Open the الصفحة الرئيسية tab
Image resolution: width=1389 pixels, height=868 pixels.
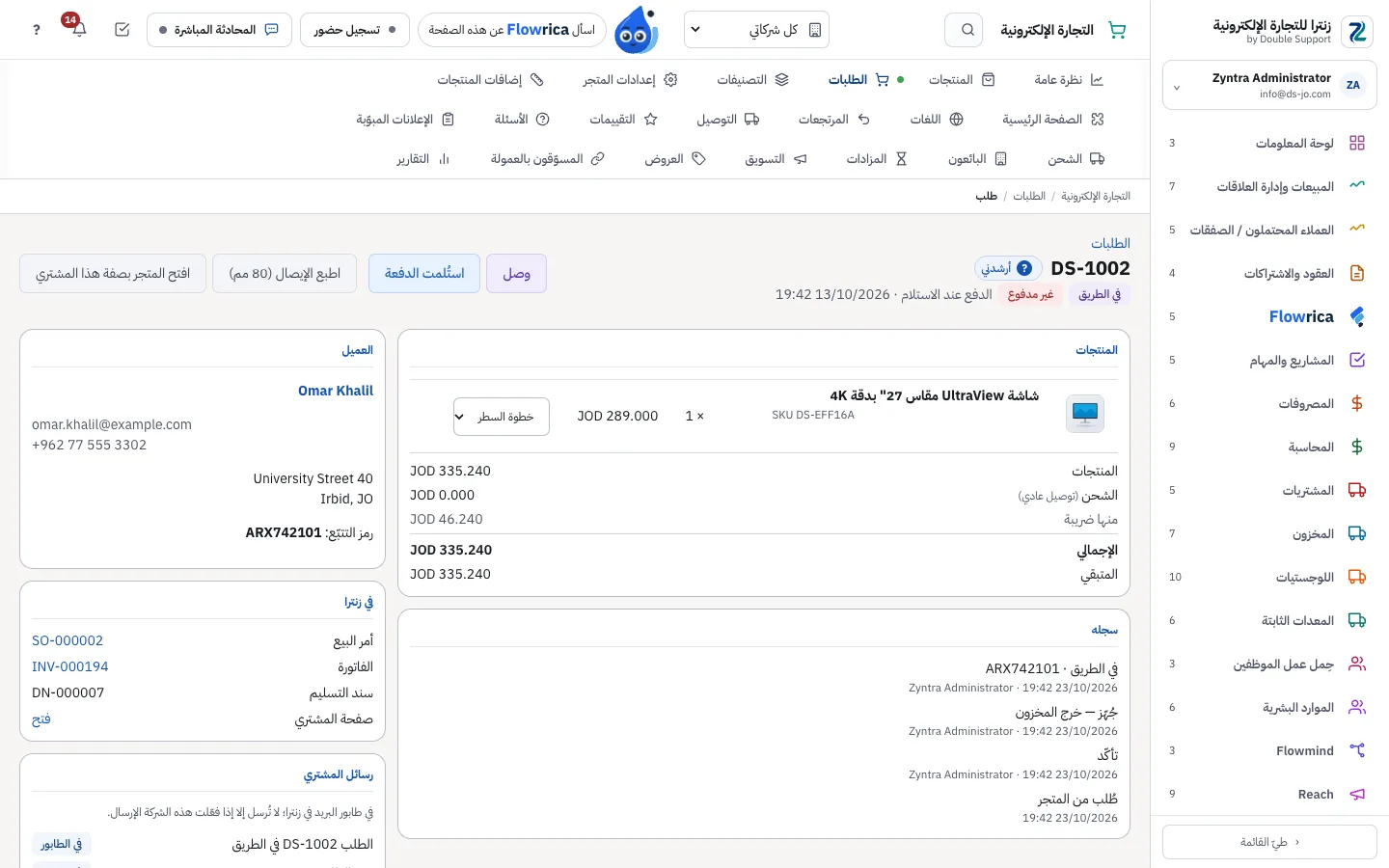1053,120
